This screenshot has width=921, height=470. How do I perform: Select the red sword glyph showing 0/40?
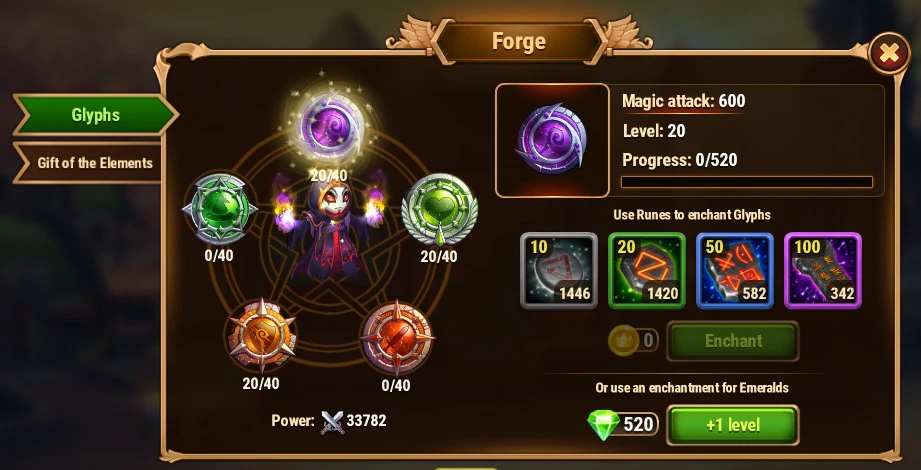click(397, 338)
